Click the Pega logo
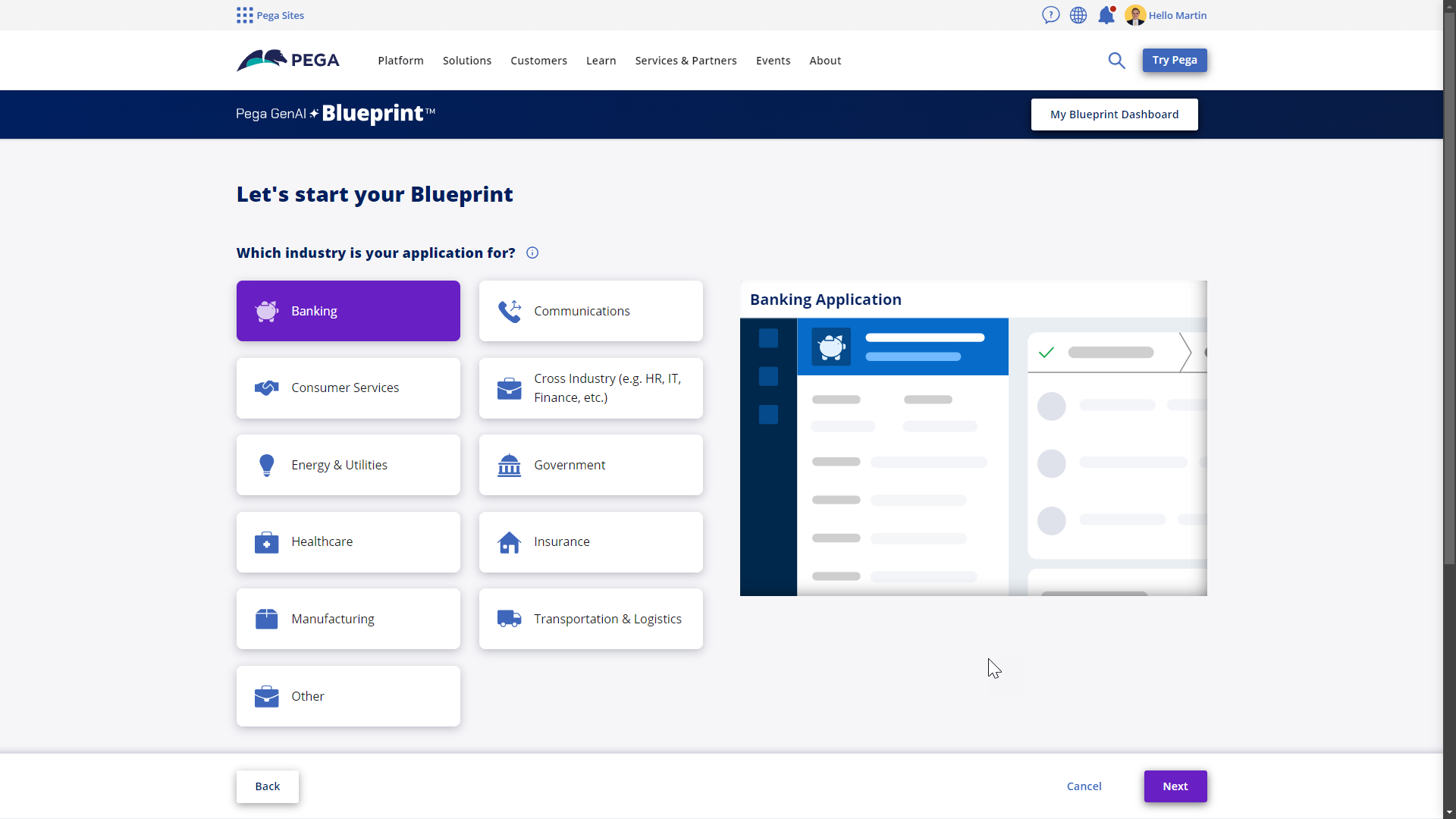Screen dimensions: 1456x819 pyautogui.click(x=288, y=60)
